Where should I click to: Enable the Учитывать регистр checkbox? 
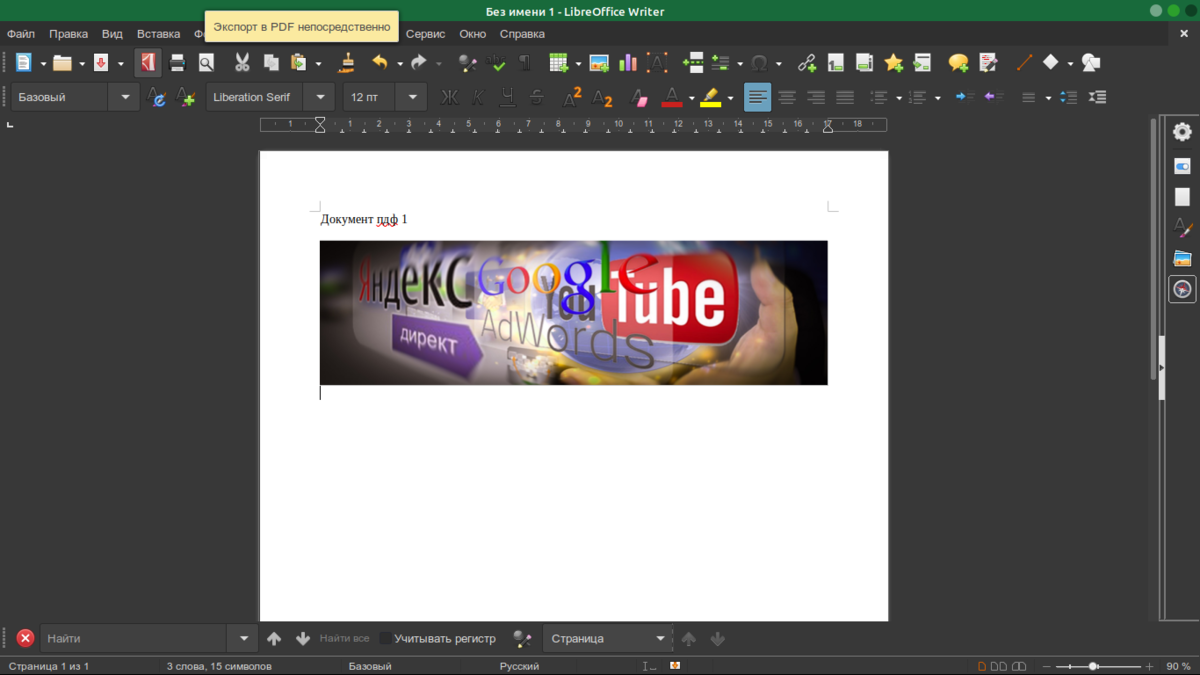(x=386, y=639)
